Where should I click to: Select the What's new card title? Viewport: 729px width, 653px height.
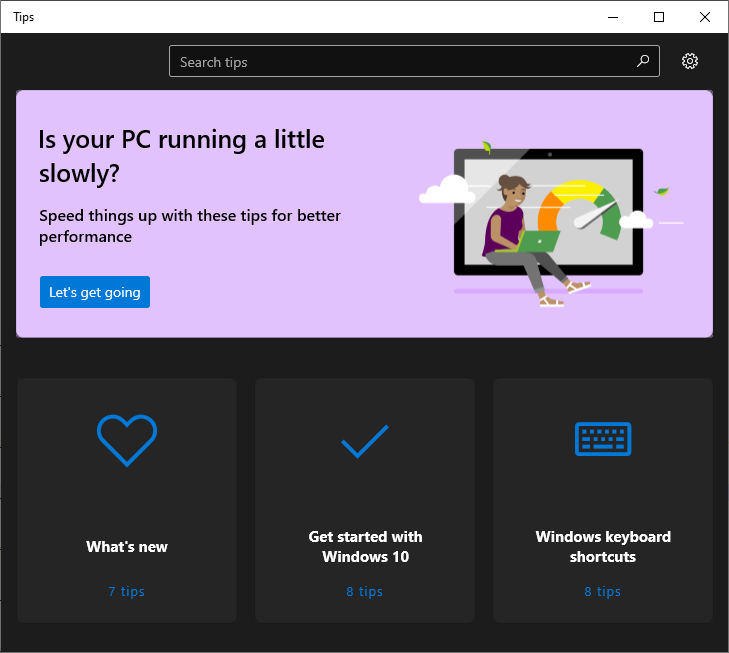pos(127,547)
